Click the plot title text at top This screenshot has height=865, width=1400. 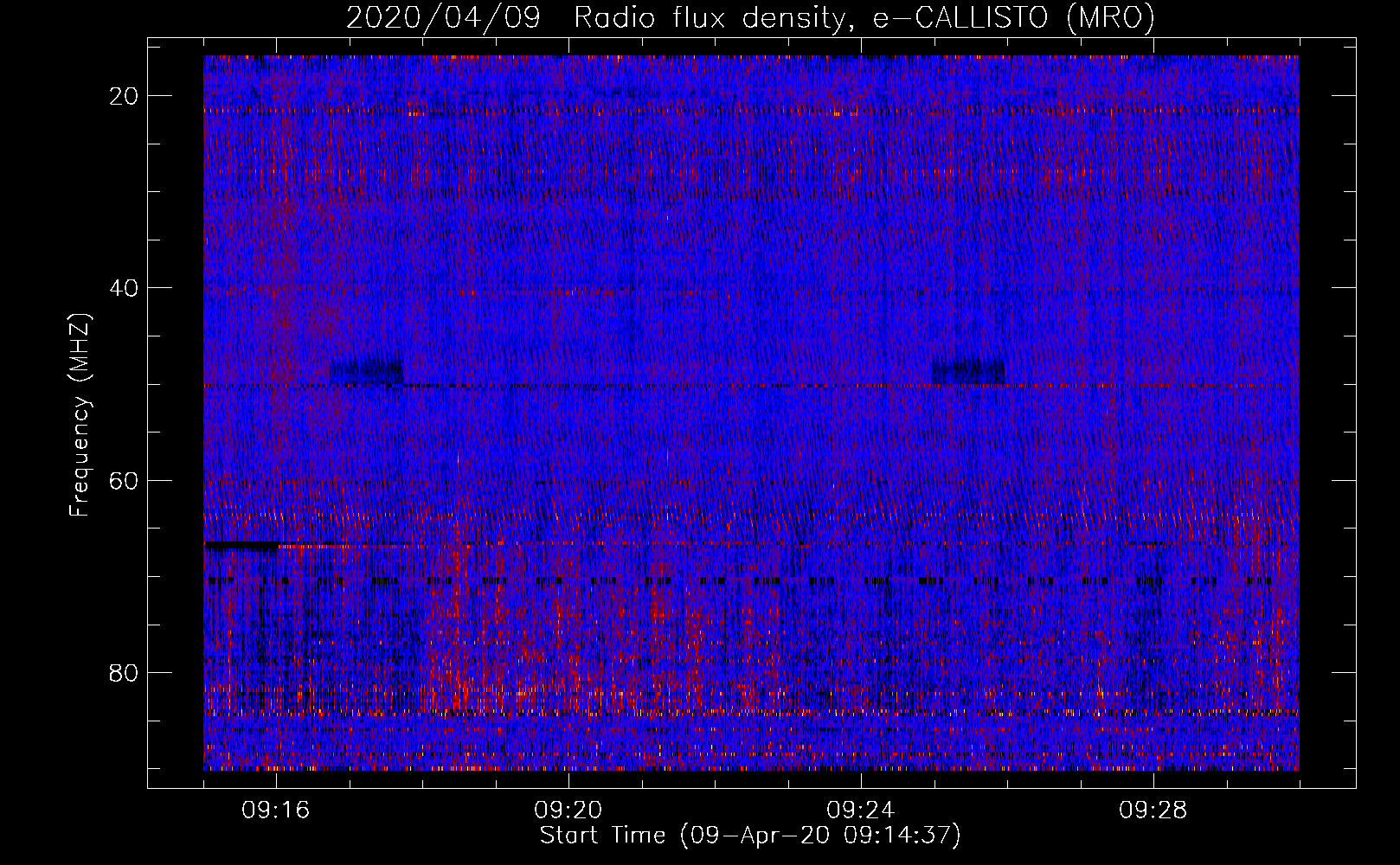tap(750, 17)
